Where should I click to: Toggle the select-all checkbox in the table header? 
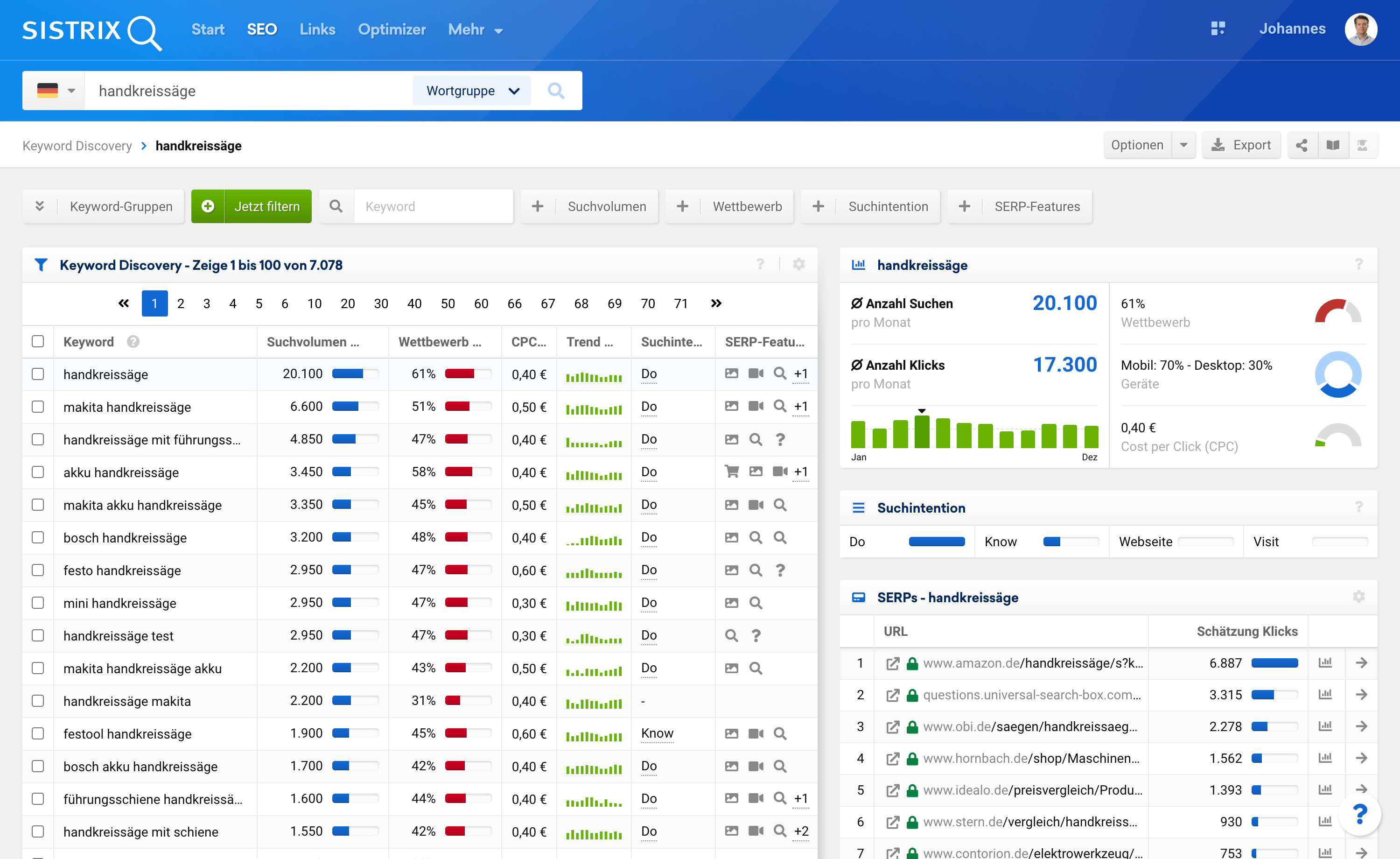click(x=38, y=342)
